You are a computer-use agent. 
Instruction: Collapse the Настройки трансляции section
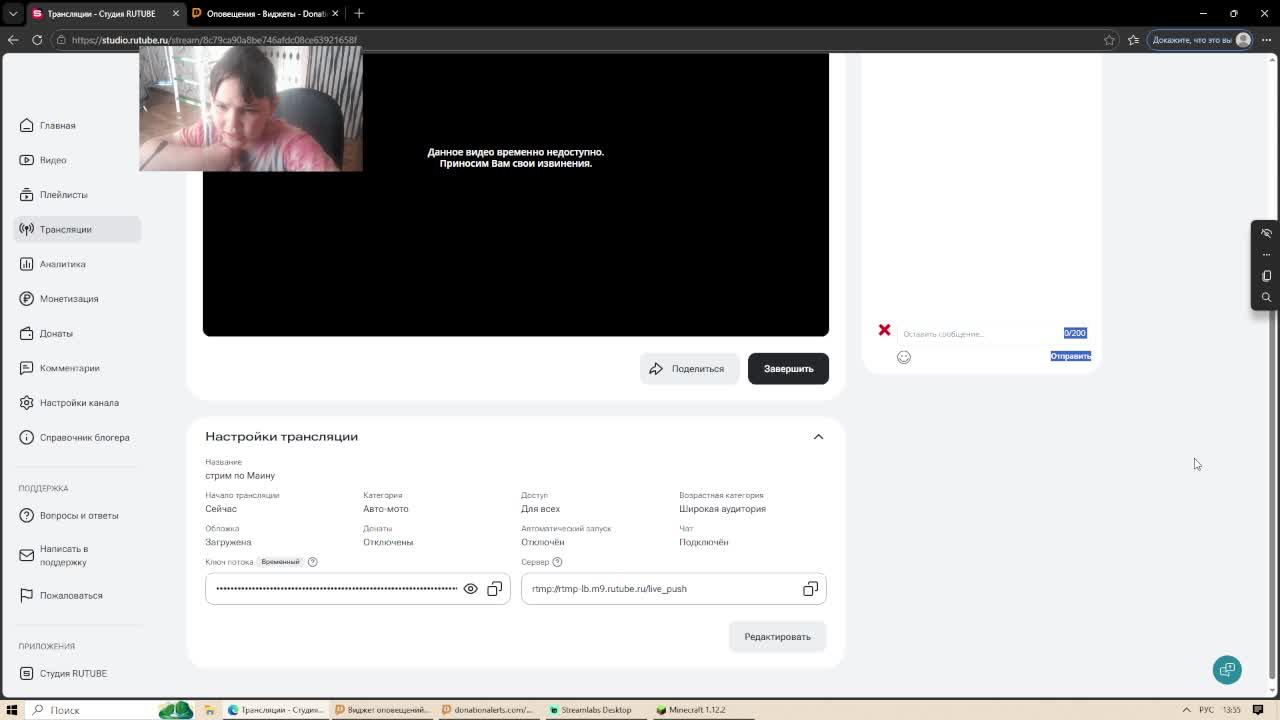[x=818, y=437]
